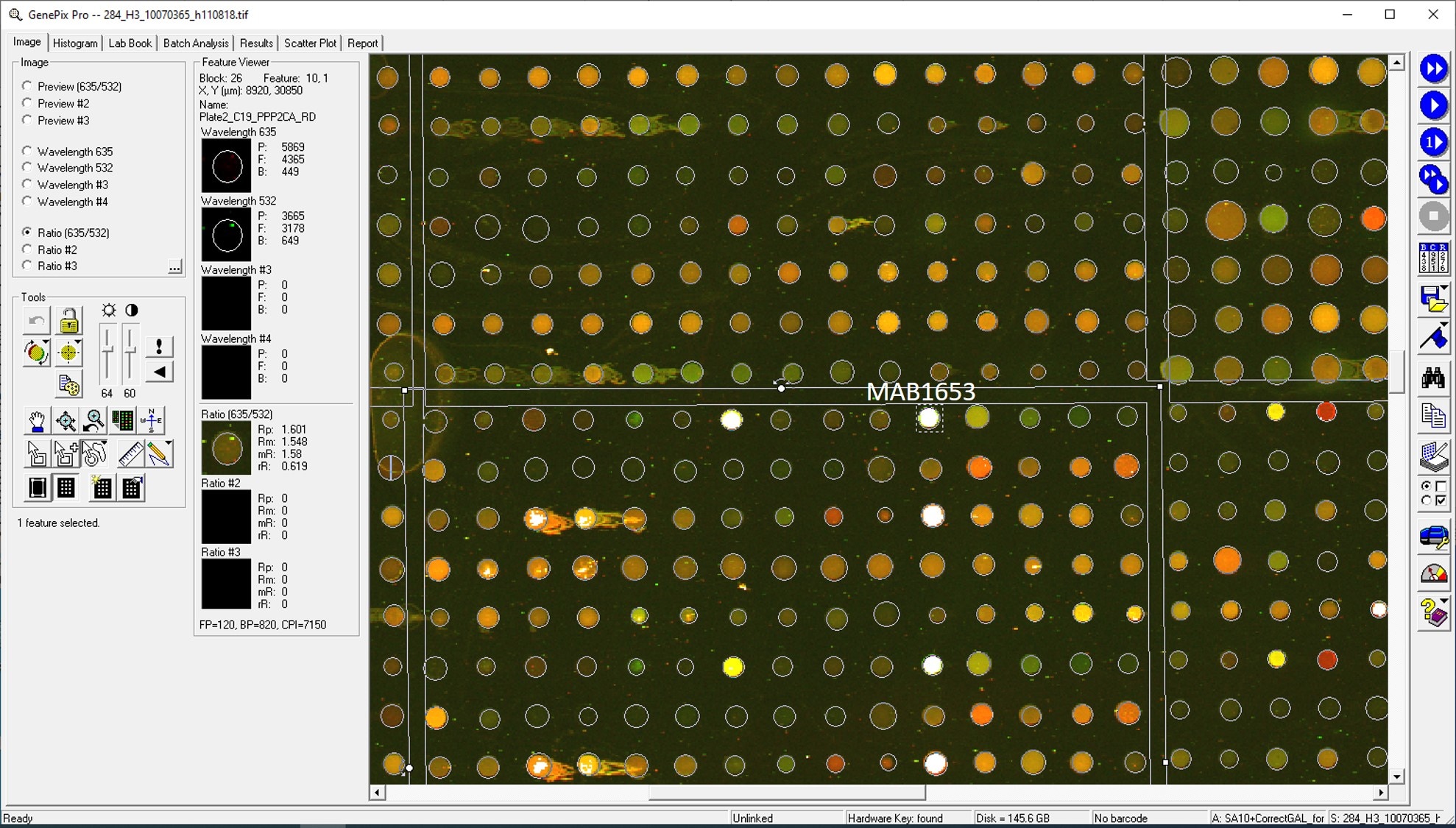Click the ellipsis button in Image panel
Image resolution: width=1456 pixels, height=828 pixels.
174,266
